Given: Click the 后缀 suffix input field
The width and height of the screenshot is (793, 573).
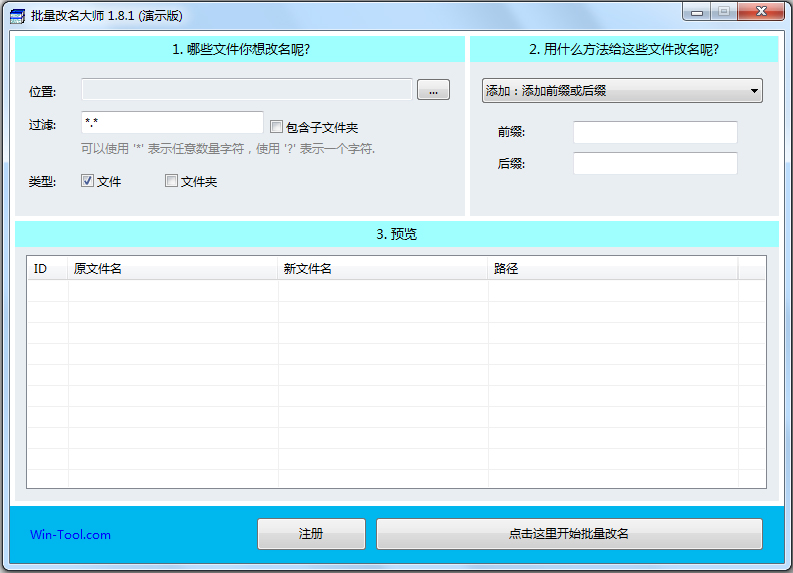Looking at the screenshot, I should tap(655, 163).
